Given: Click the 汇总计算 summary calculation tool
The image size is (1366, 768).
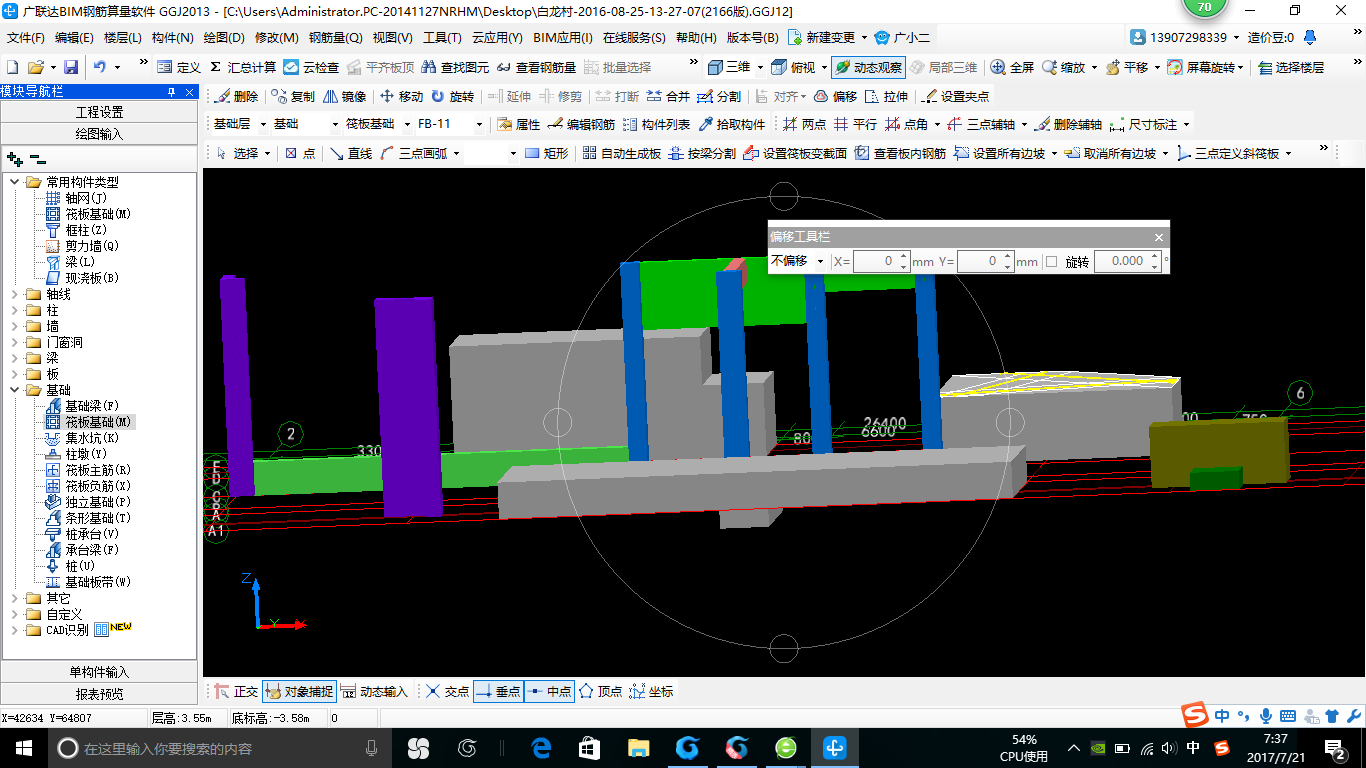Looking at the screenshot, I should (x=243, y=67).
